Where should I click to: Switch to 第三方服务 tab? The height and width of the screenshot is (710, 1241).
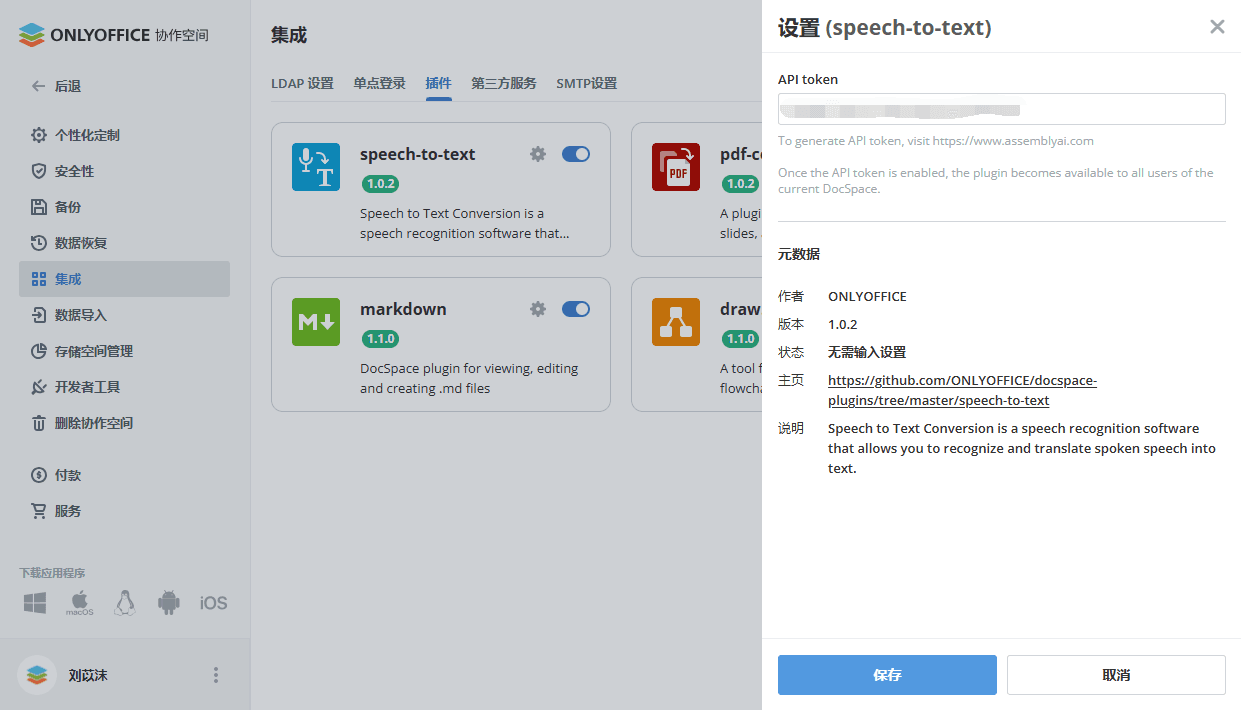pyautogui.click(x=504, y=83)
